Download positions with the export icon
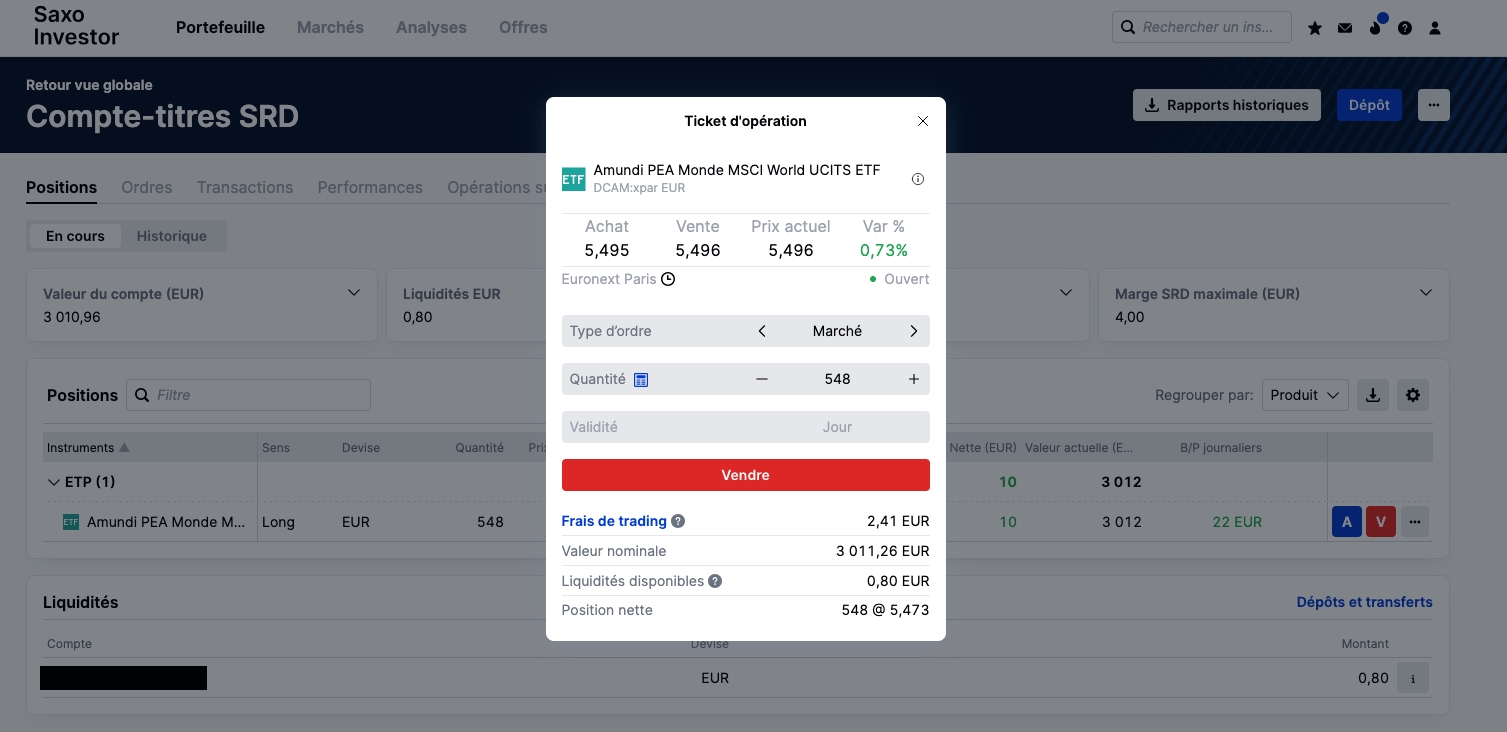Screen dimensions: 1507x732 click(1373, 395)
